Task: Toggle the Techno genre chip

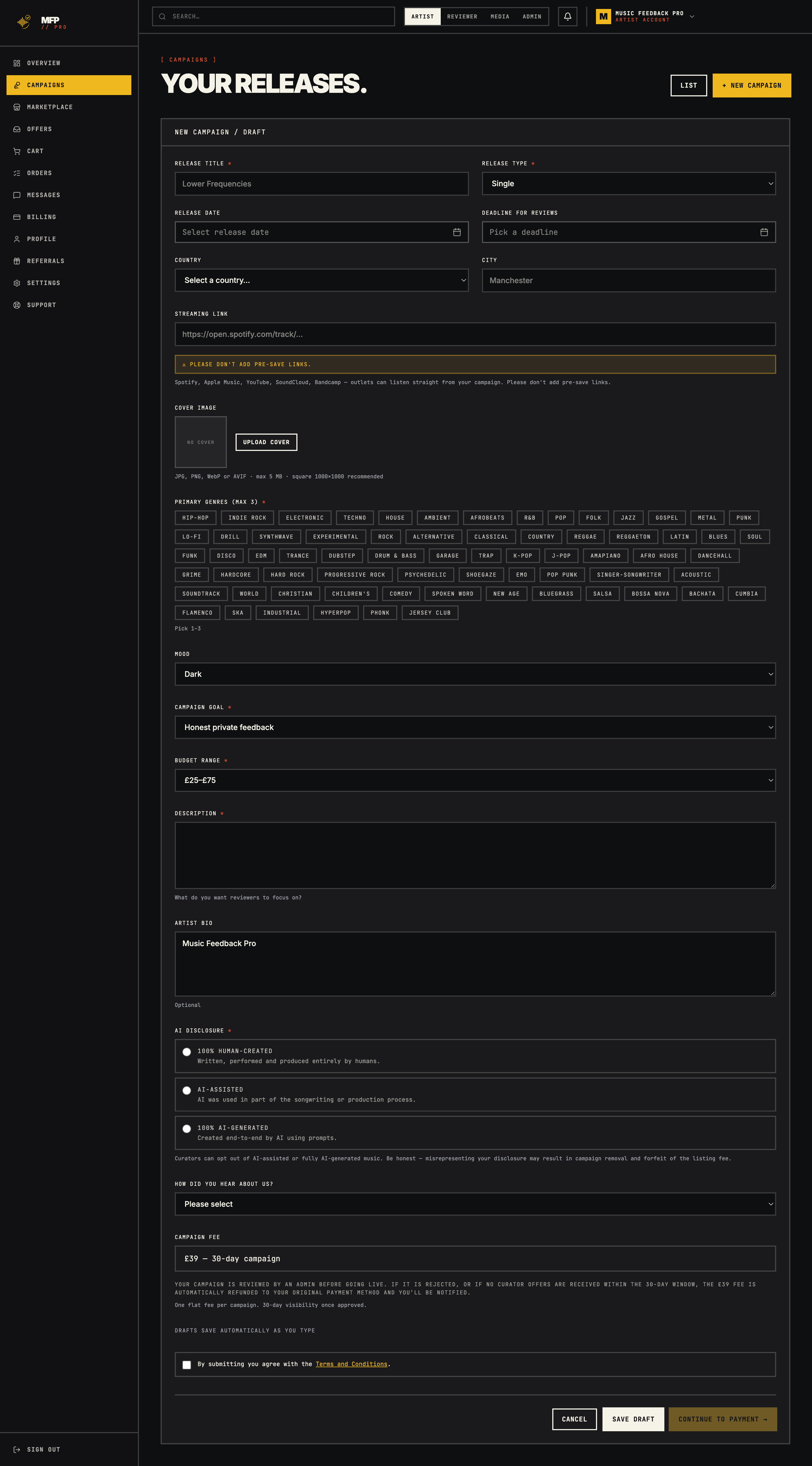Action: coord(355,518)
